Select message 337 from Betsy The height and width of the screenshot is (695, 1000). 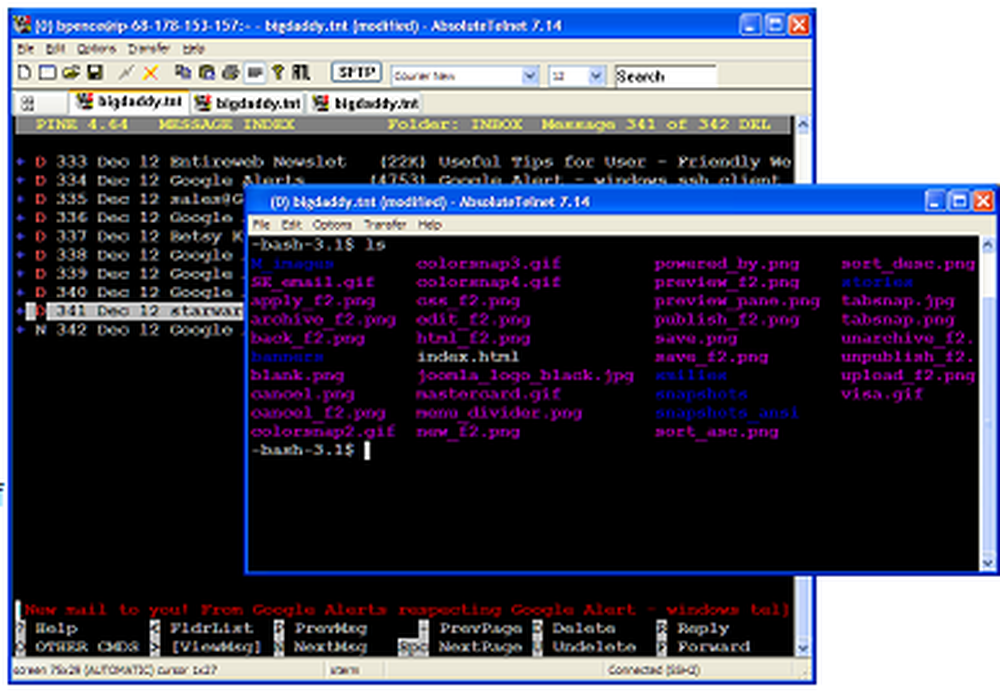click(131, 236)
